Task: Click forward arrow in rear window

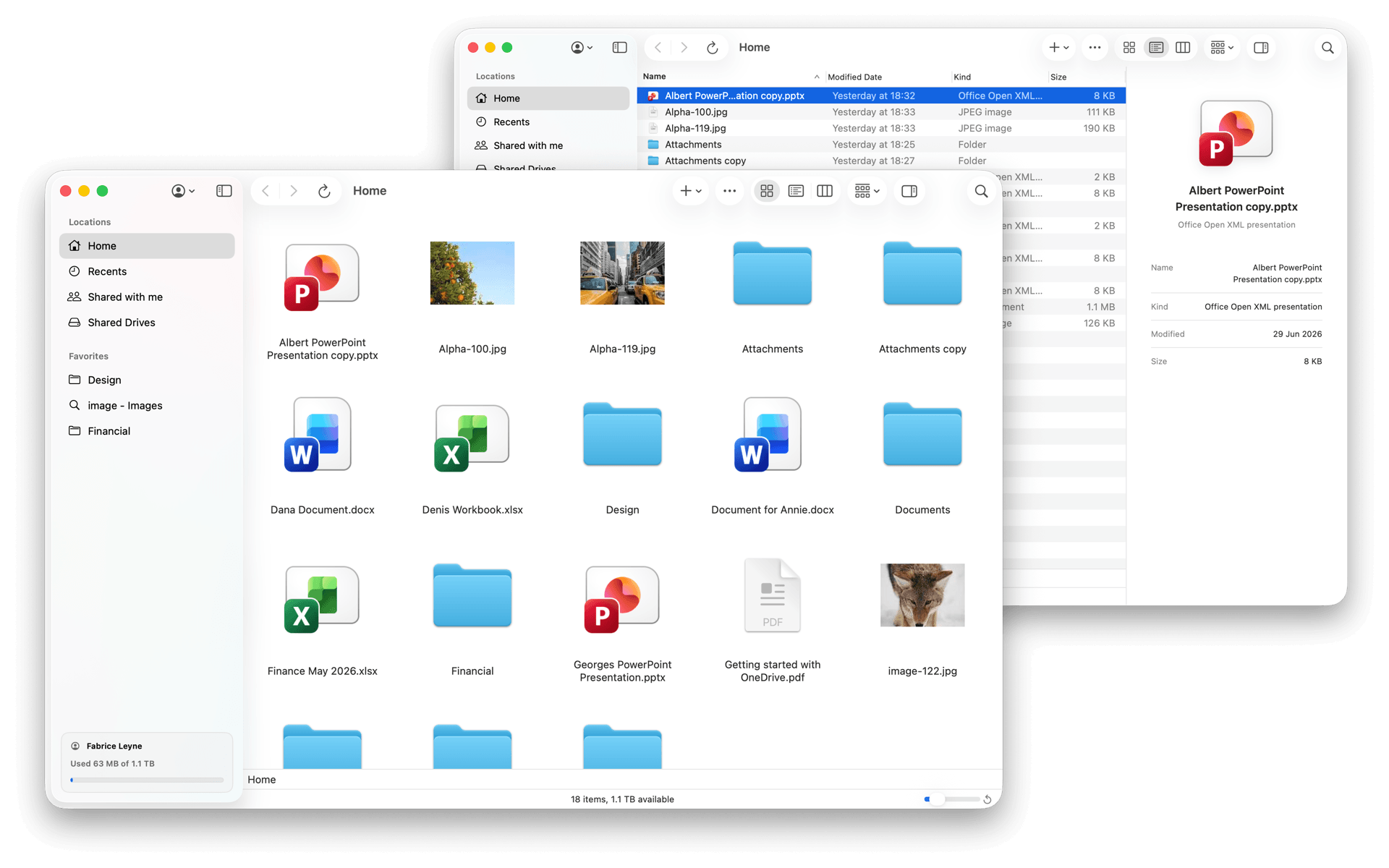Action: click(684, 48)
